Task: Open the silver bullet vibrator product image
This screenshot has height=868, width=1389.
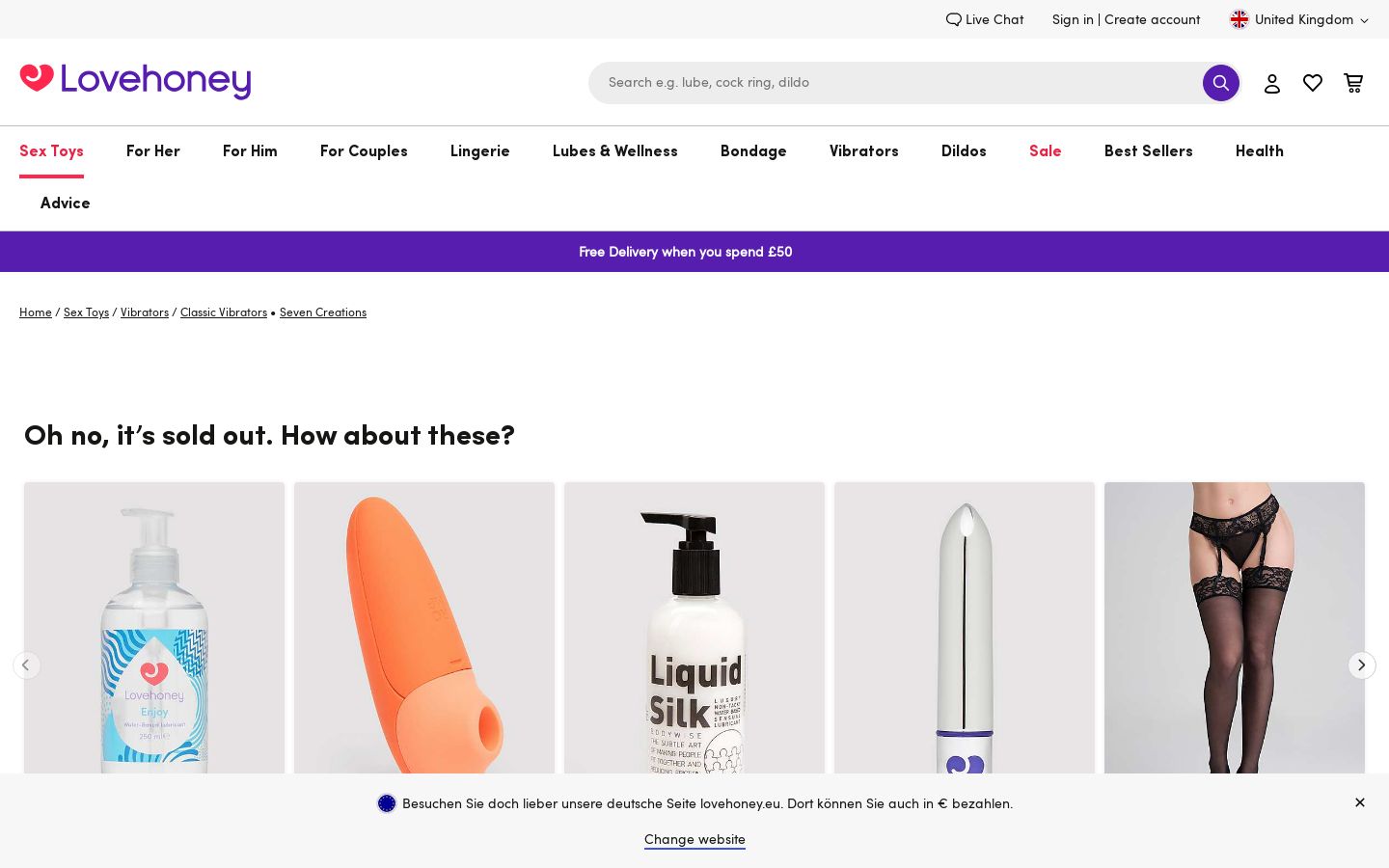Action: coord(965,628)
